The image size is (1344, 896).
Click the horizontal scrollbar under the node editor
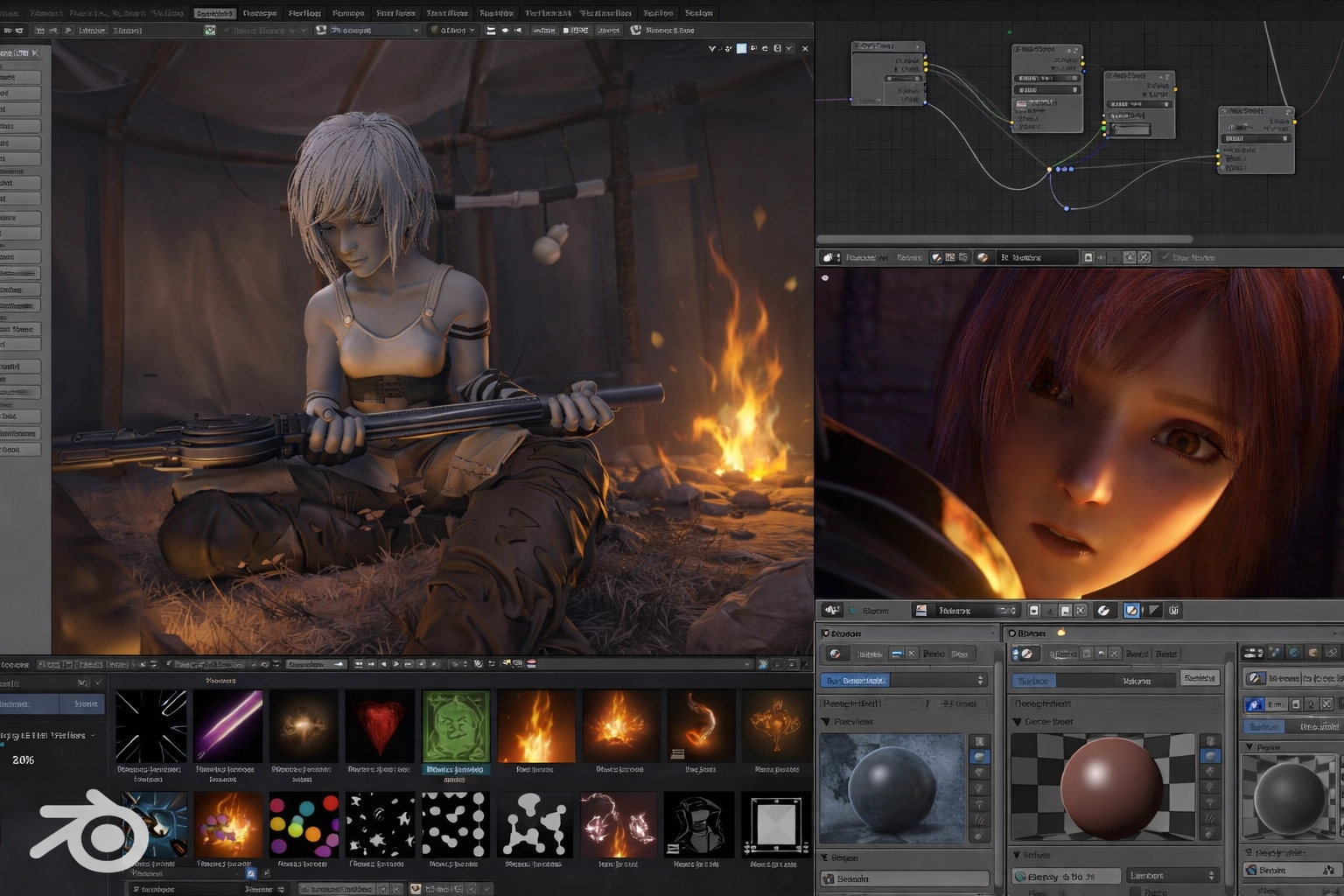1004,239
